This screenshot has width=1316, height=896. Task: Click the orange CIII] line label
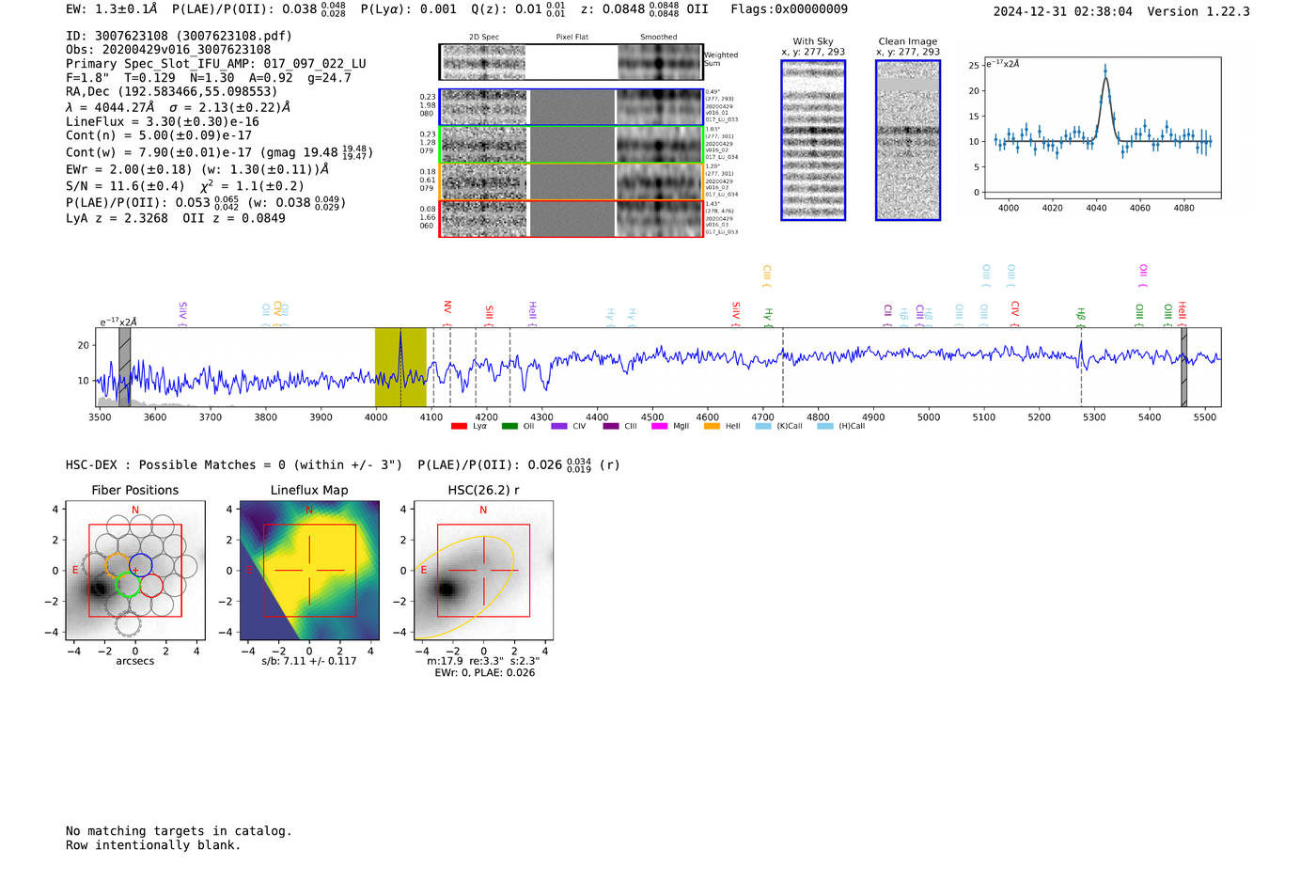click(x=767, y=276)
